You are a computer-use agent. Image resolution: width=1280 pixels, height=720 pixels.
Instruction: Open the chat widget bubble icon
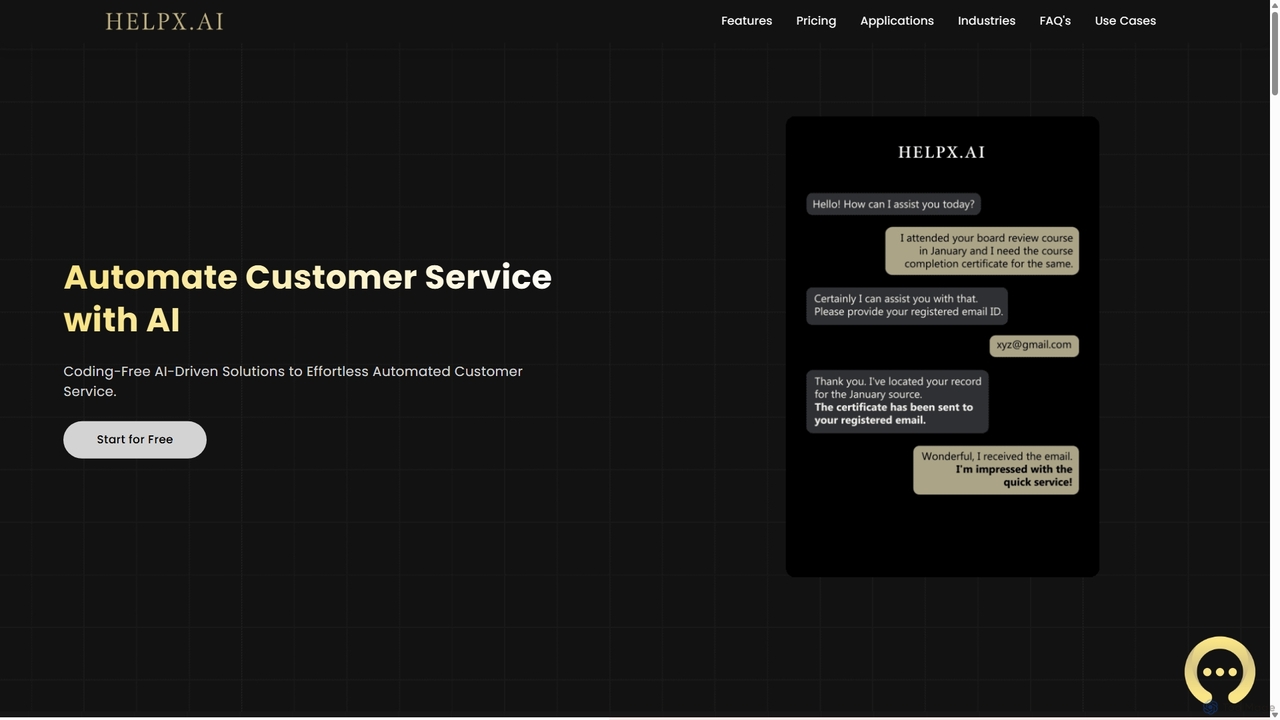(1219, 671)
